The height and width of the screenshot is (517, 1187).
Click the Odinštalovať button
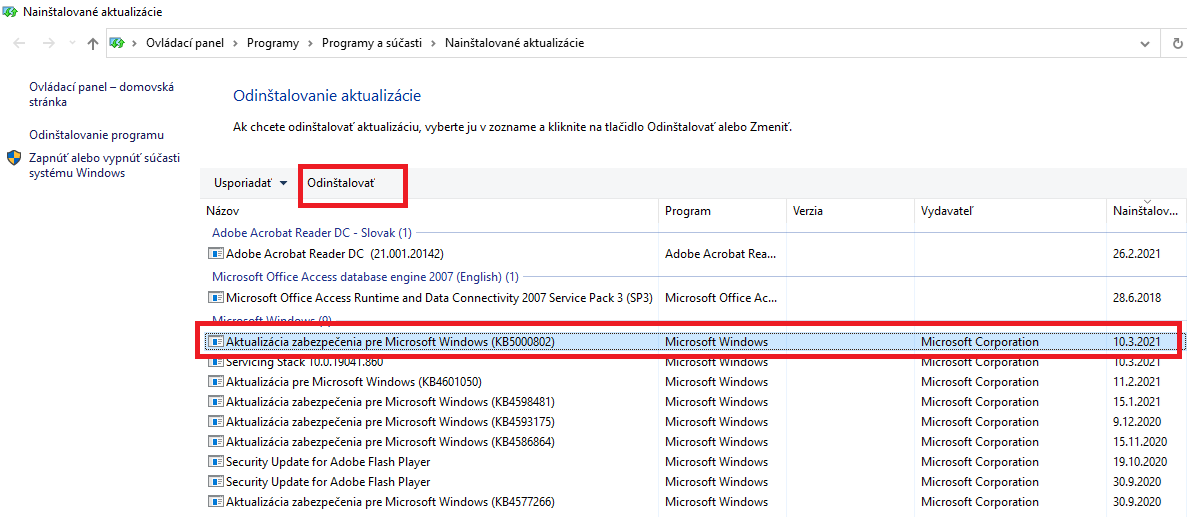[x=341, y=183]
